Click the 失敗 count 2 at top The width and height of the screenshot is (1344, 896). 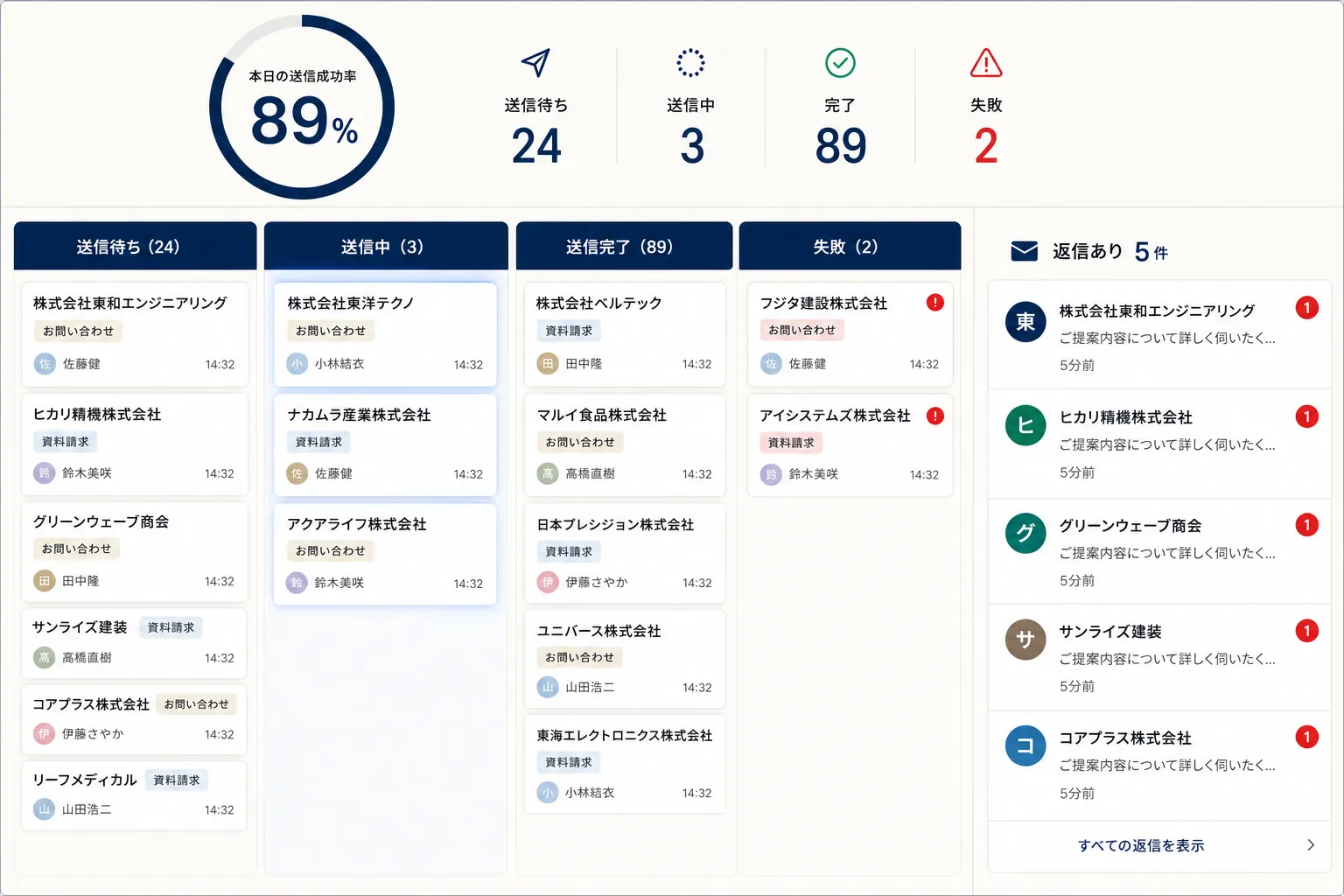coord(986,146)
